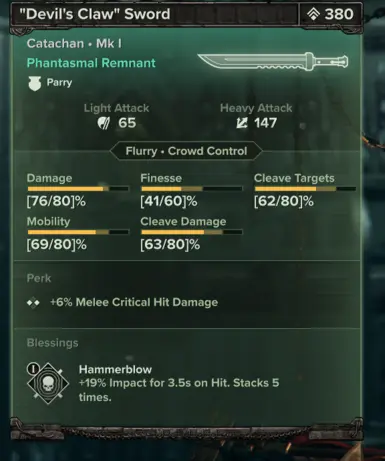
Task: Click the Heavy Attack 147 value
Action: [x=265, y=123]
